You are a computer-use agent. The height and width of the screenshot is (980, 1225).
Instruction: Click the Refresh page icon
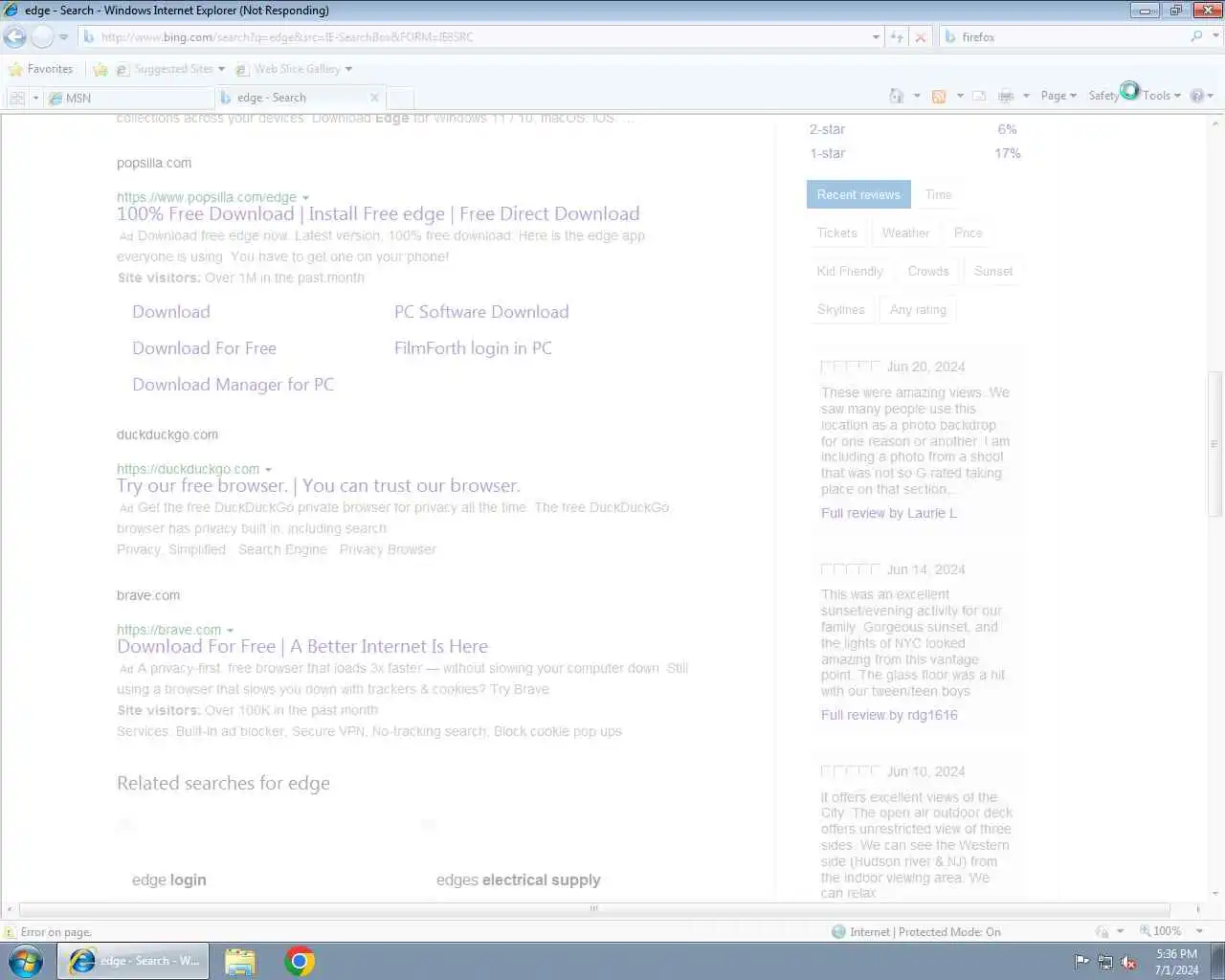(897, 37)
